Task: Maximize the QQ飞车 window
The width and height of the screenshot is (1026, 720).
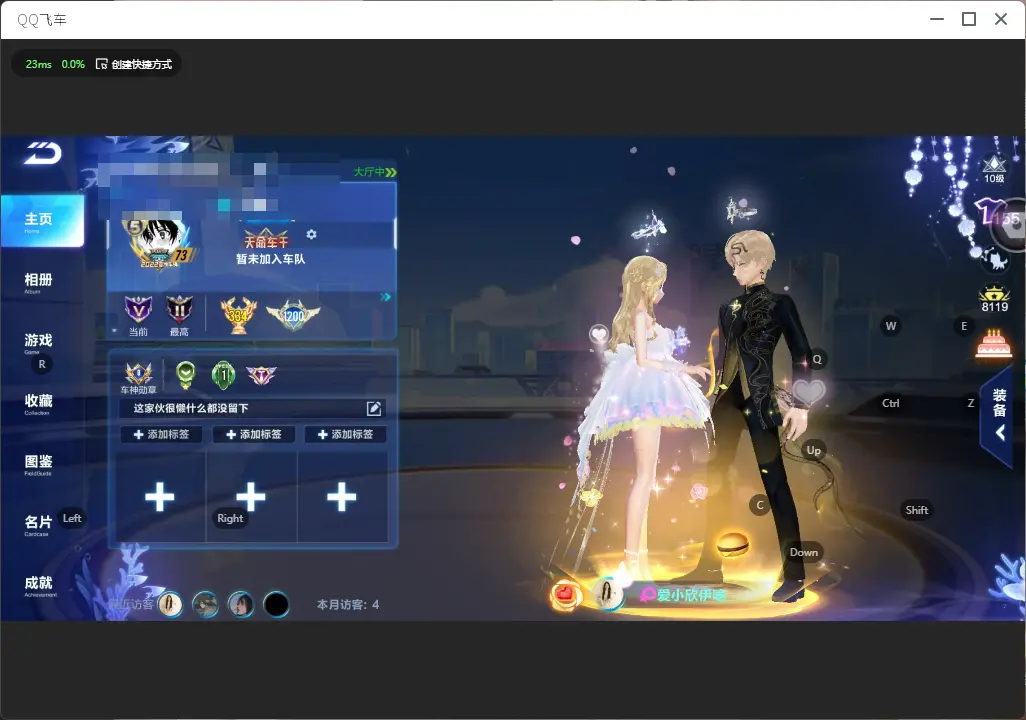Action: (x=969, y=20)
